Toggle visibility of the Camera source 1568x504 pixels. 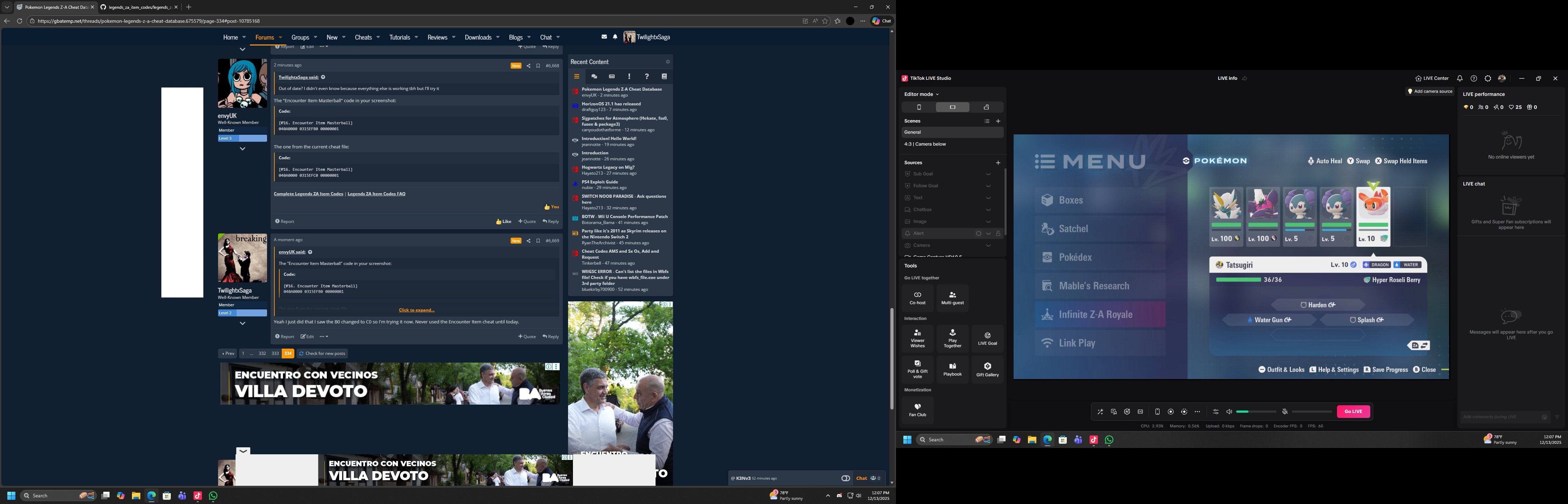988,245
